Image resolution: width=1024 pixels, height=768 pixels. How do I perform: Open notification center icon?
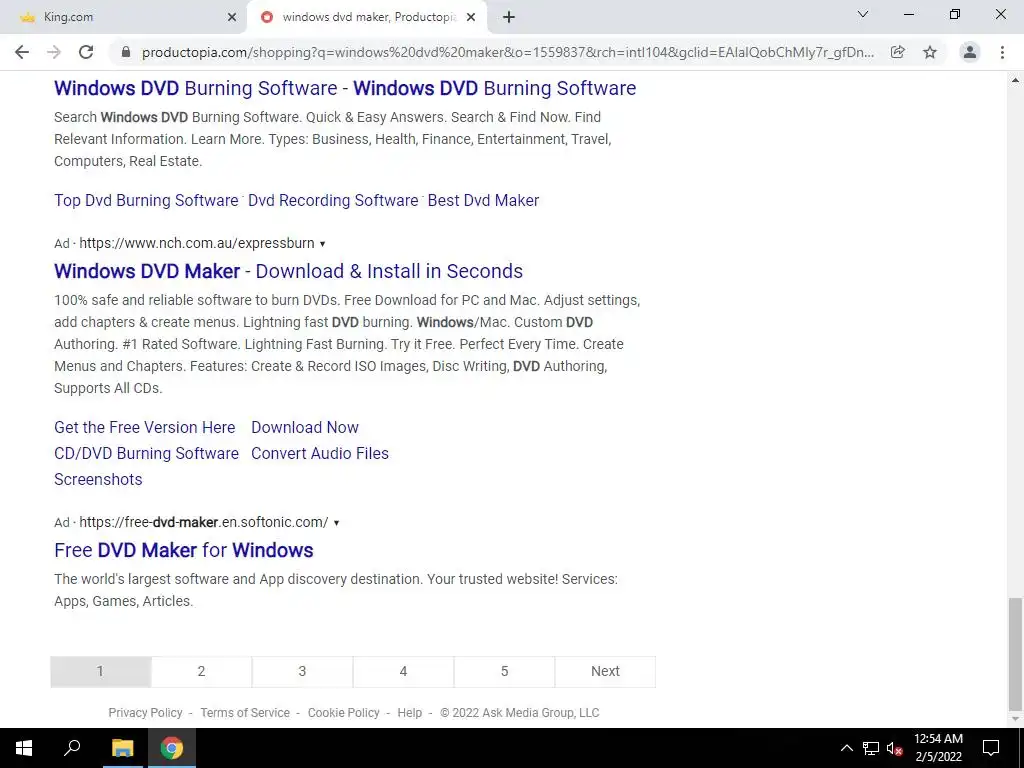tap(991, 748)
